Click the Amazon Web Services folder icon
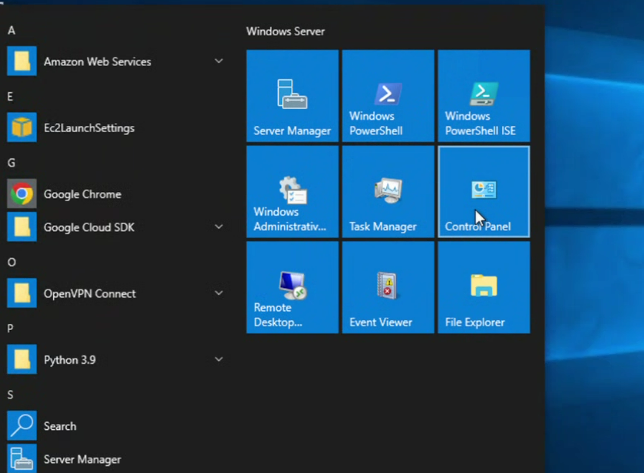 (22, 61)
